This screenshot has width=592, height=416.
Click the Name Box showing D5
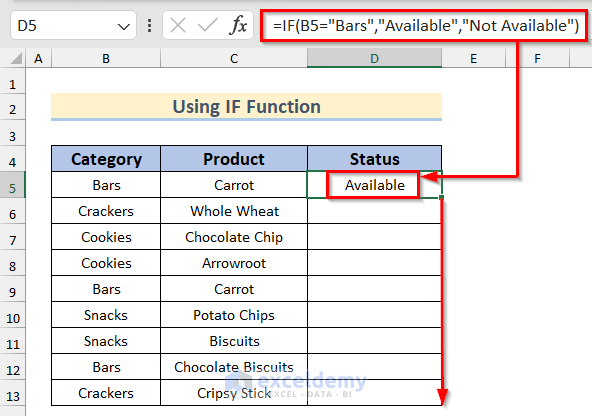73,26
